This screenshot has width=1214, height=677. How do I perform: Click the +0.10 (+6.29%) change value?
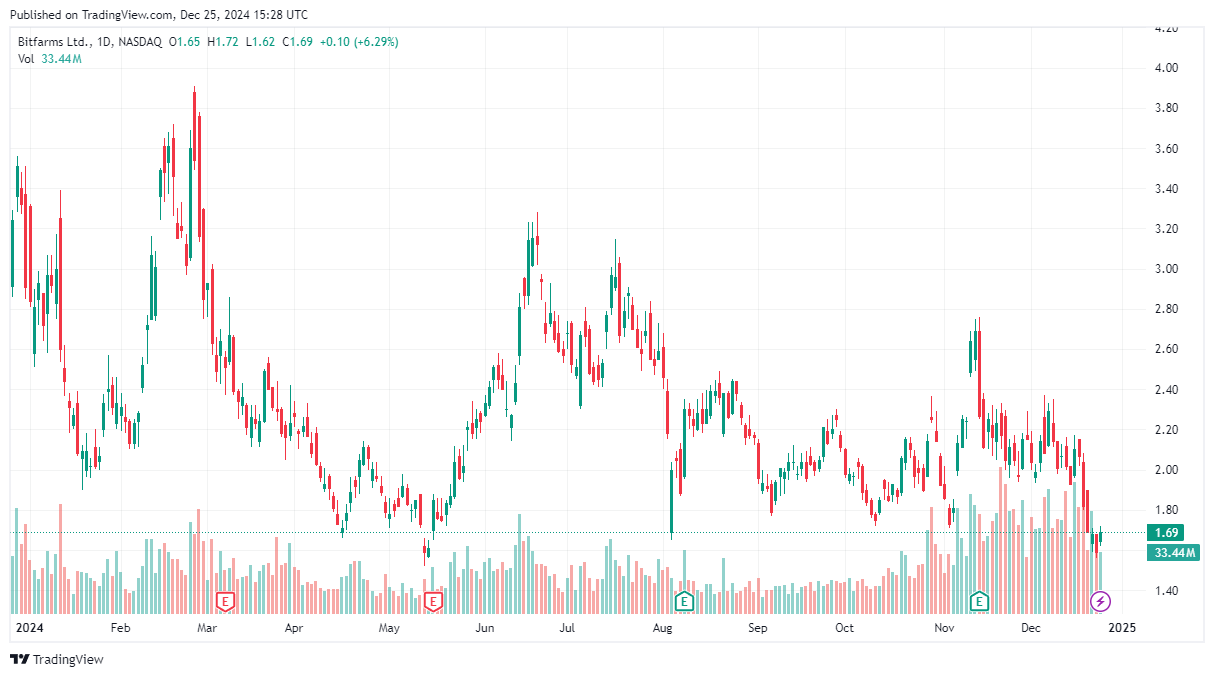359,42
